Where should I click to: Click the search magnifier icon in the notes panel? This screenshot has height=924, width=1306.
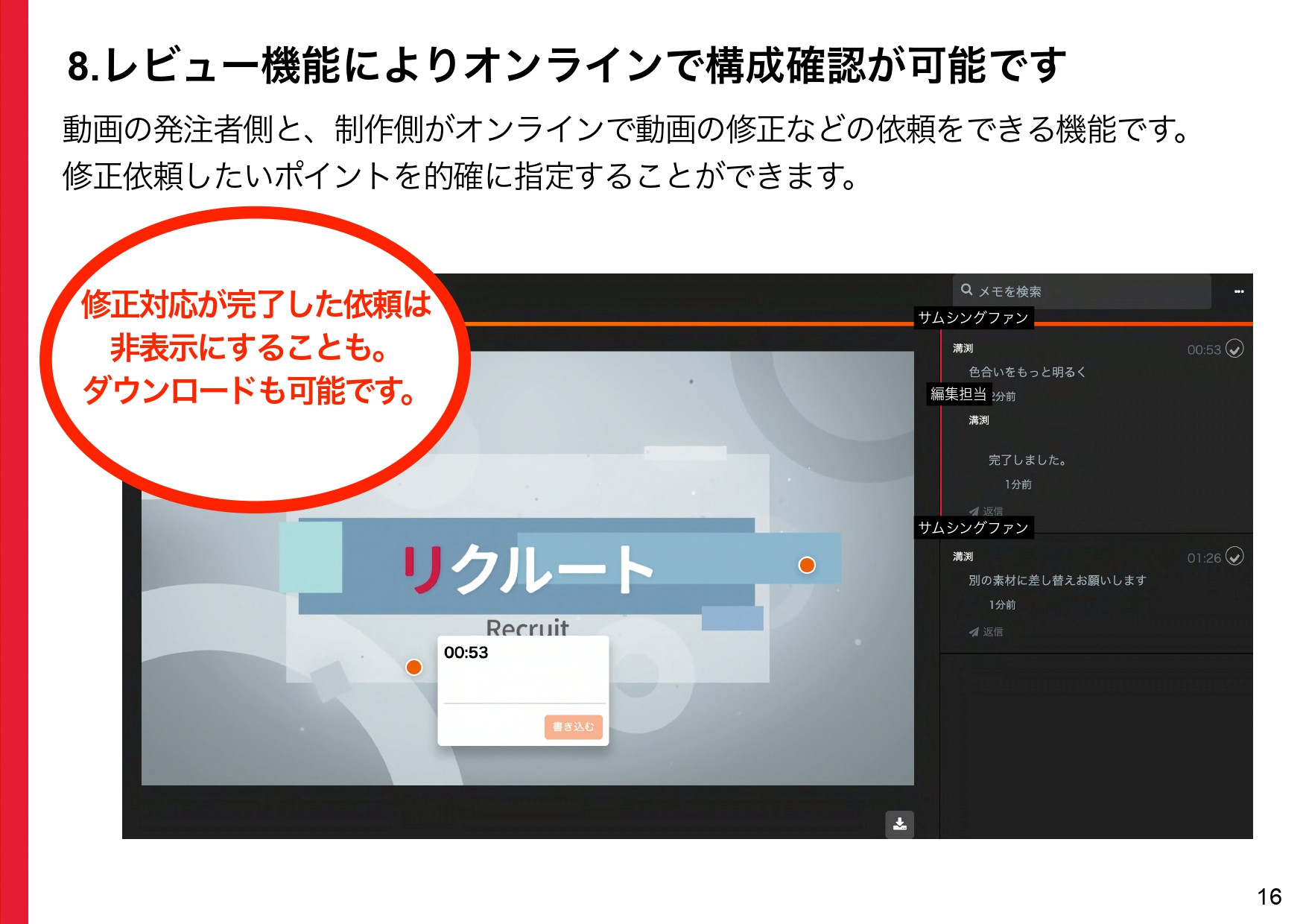coord(966,289)
